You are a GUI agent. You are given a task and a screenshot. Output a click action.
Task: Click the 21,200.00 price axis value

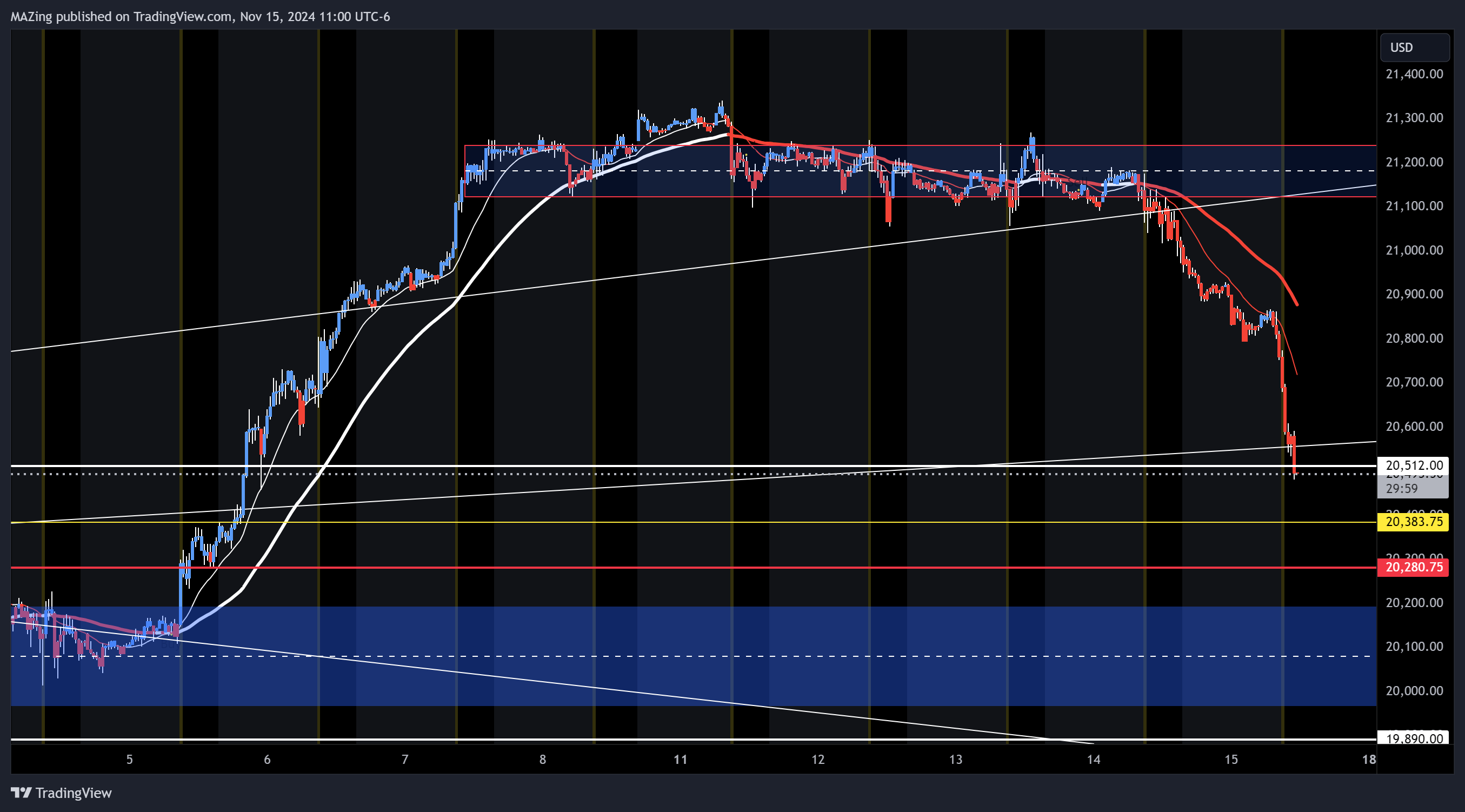click(1414, 162)
